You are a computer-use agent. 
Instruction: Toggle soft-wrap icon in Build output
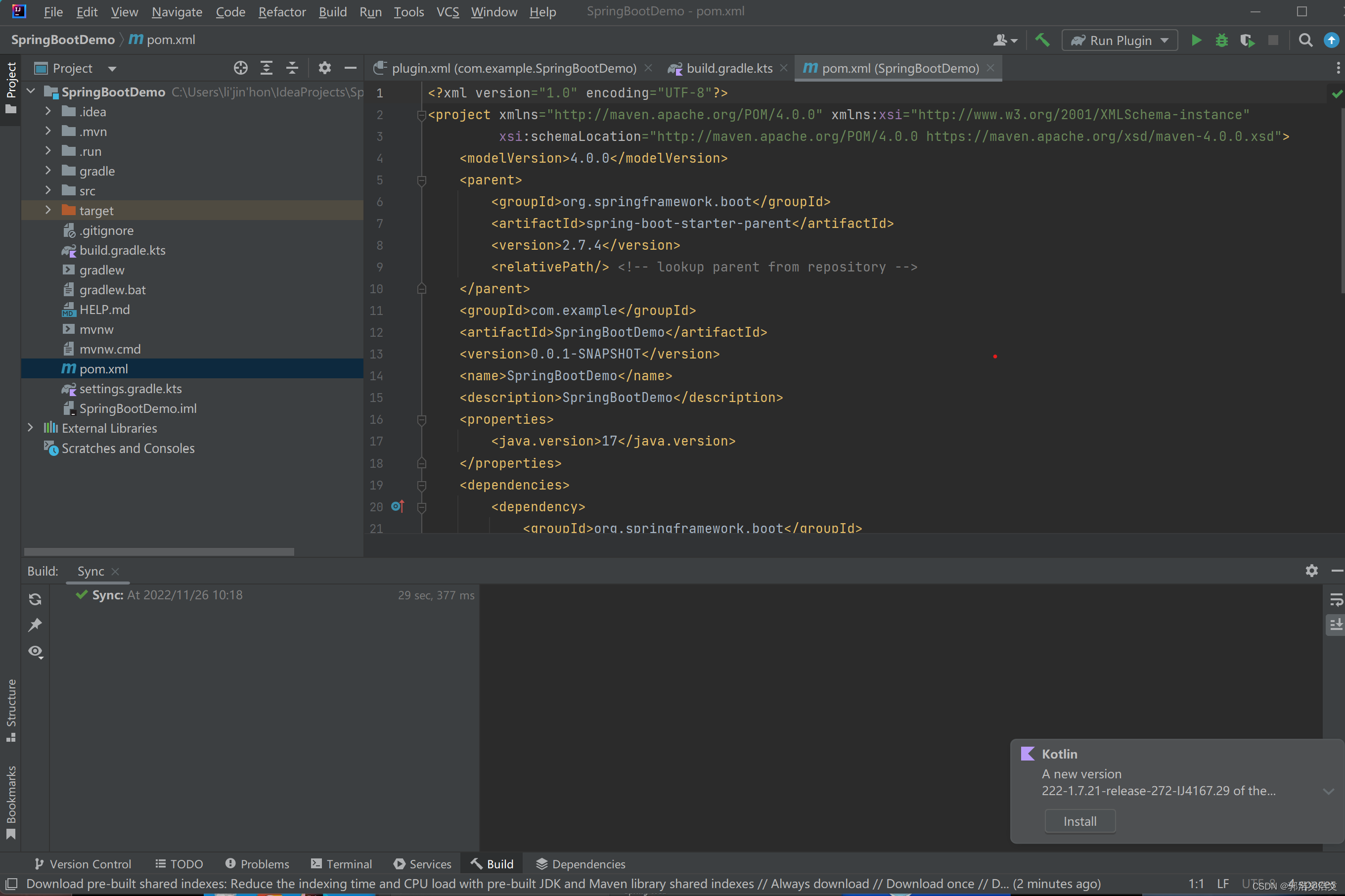click(1336, 599)
